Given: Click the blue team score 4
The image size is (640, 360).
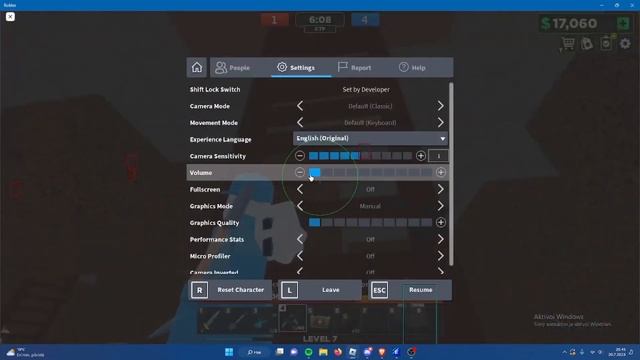Looking at the screenshot, I should pyautogui.click(x=365, y=20).
